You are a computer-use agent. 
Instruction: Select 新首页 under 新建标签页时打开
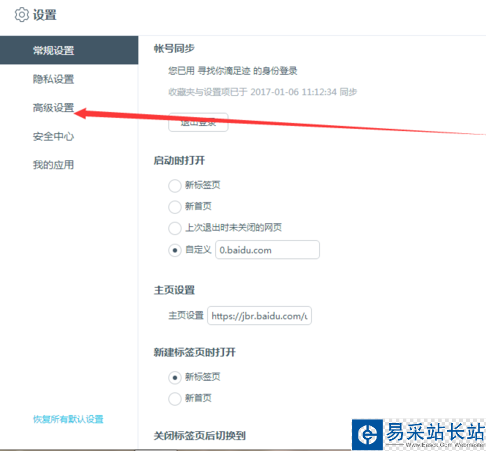click(x=175, y=399)
